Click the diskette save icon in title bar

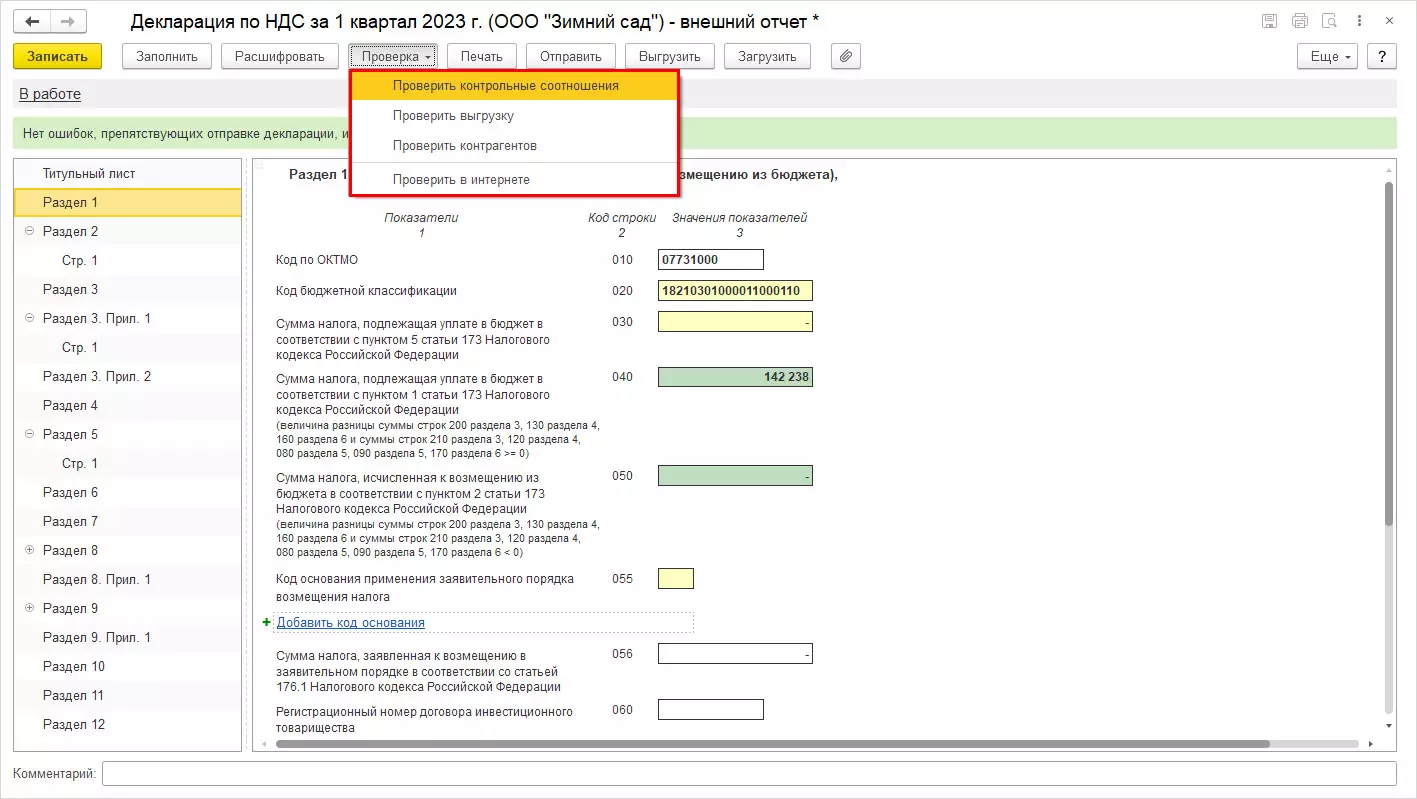click(1269, 21)
